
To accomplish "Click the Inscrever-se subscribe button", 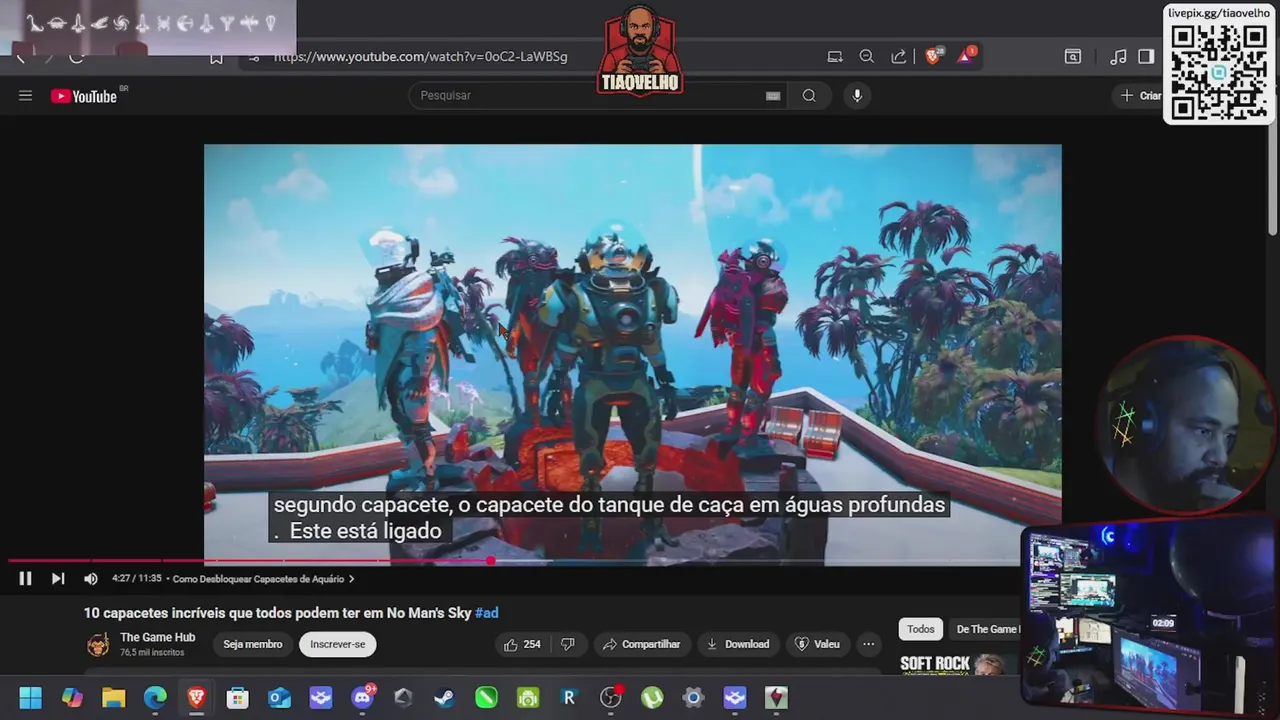I will pos(338,645).
